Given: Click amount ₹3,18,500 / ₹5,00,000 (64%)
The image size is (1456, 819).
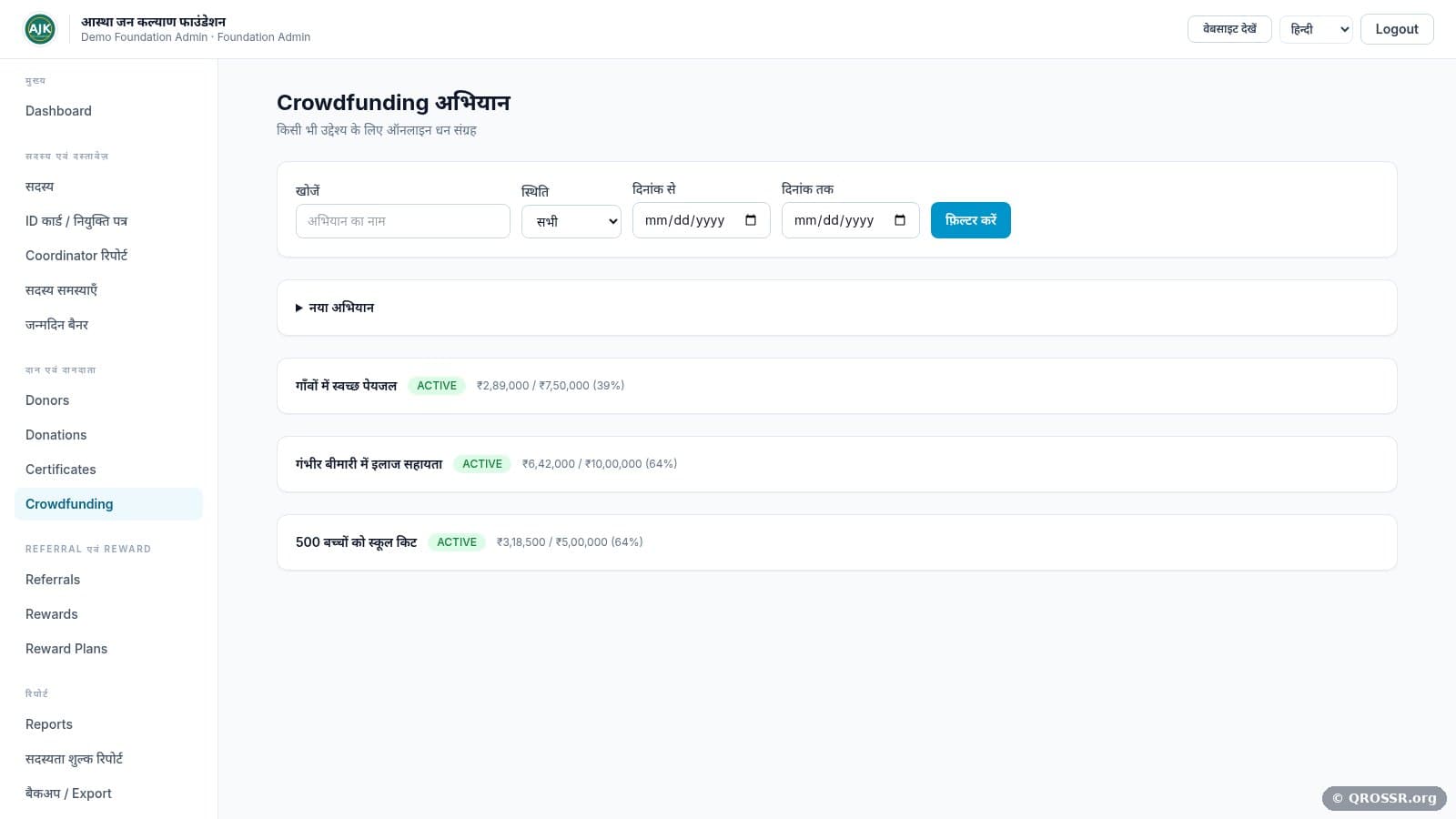Looking at the screenshot, I should 570,542.
